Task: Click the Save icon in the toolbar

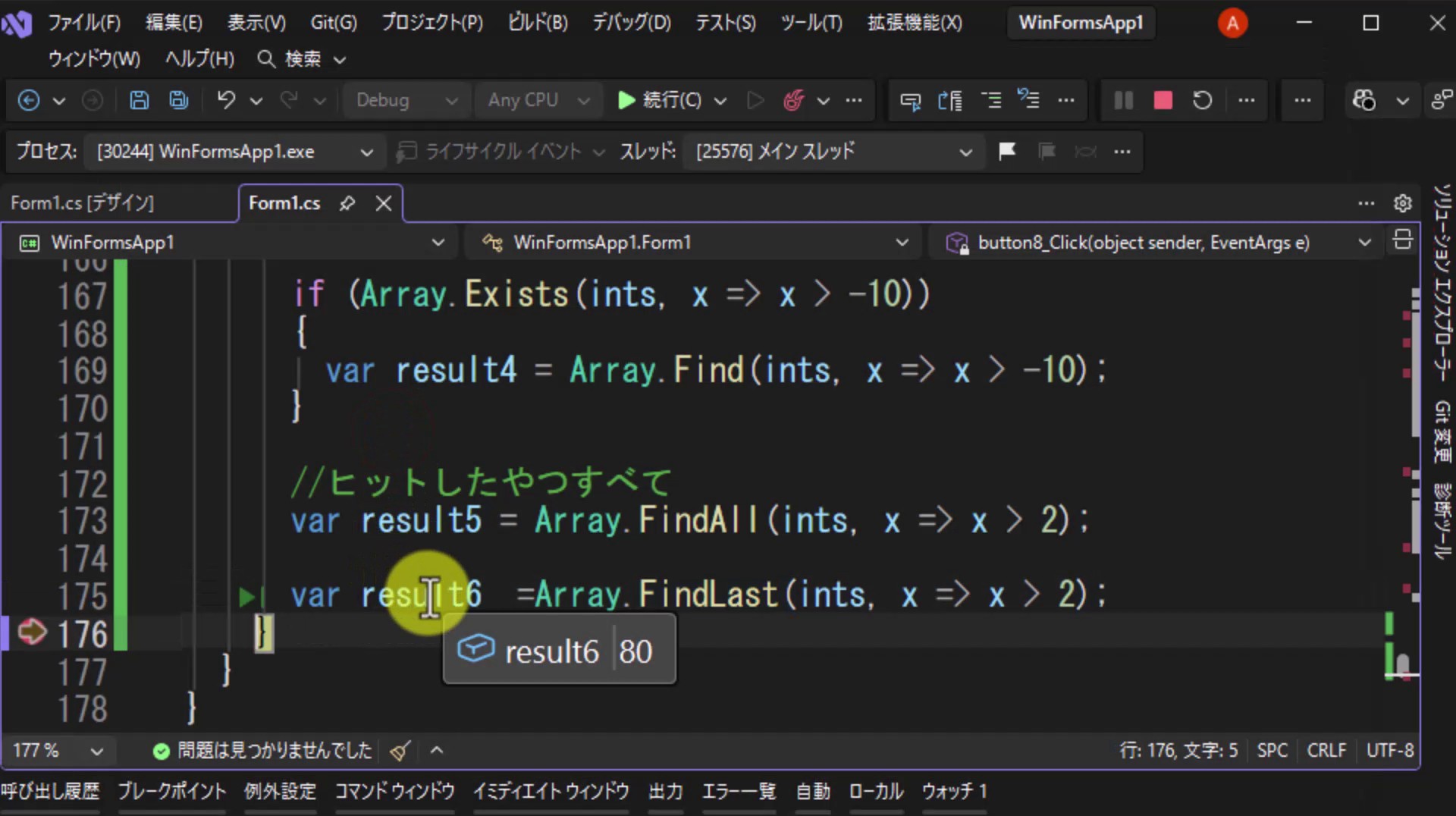Action: coord(139,100)
